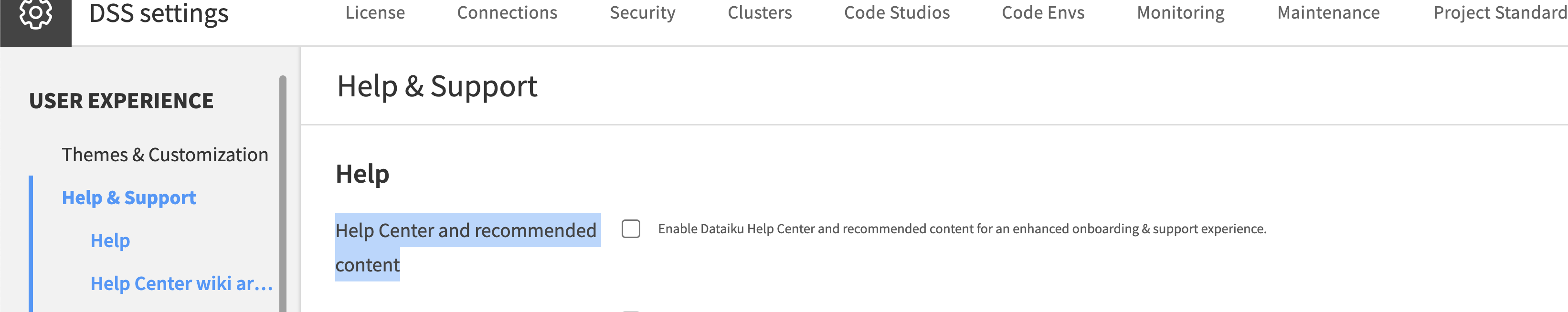Screen dimensions: 1568x312
Task: Go to the Security tab
Action: [x=642, y=13]
